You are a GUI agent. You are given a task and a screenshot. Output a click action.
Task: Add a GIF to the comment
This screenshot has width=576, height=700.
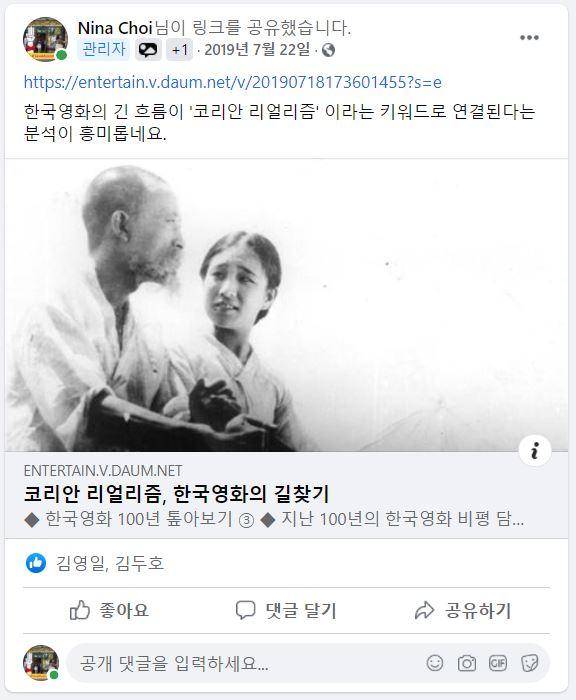(x=498, y=663)
